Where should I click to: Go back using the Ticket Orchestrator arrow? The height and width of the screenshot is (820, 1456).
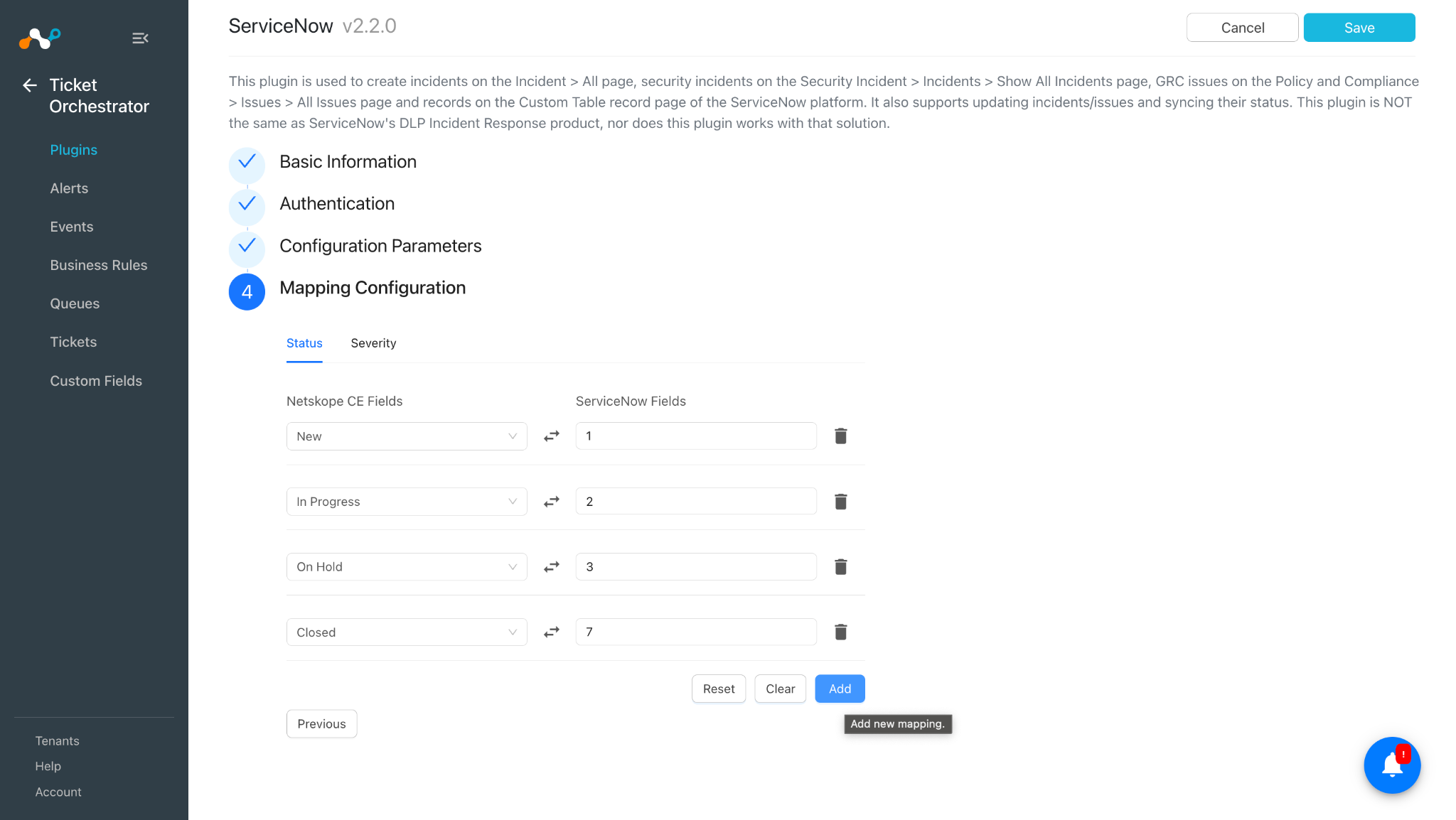(x=30, y=85)
